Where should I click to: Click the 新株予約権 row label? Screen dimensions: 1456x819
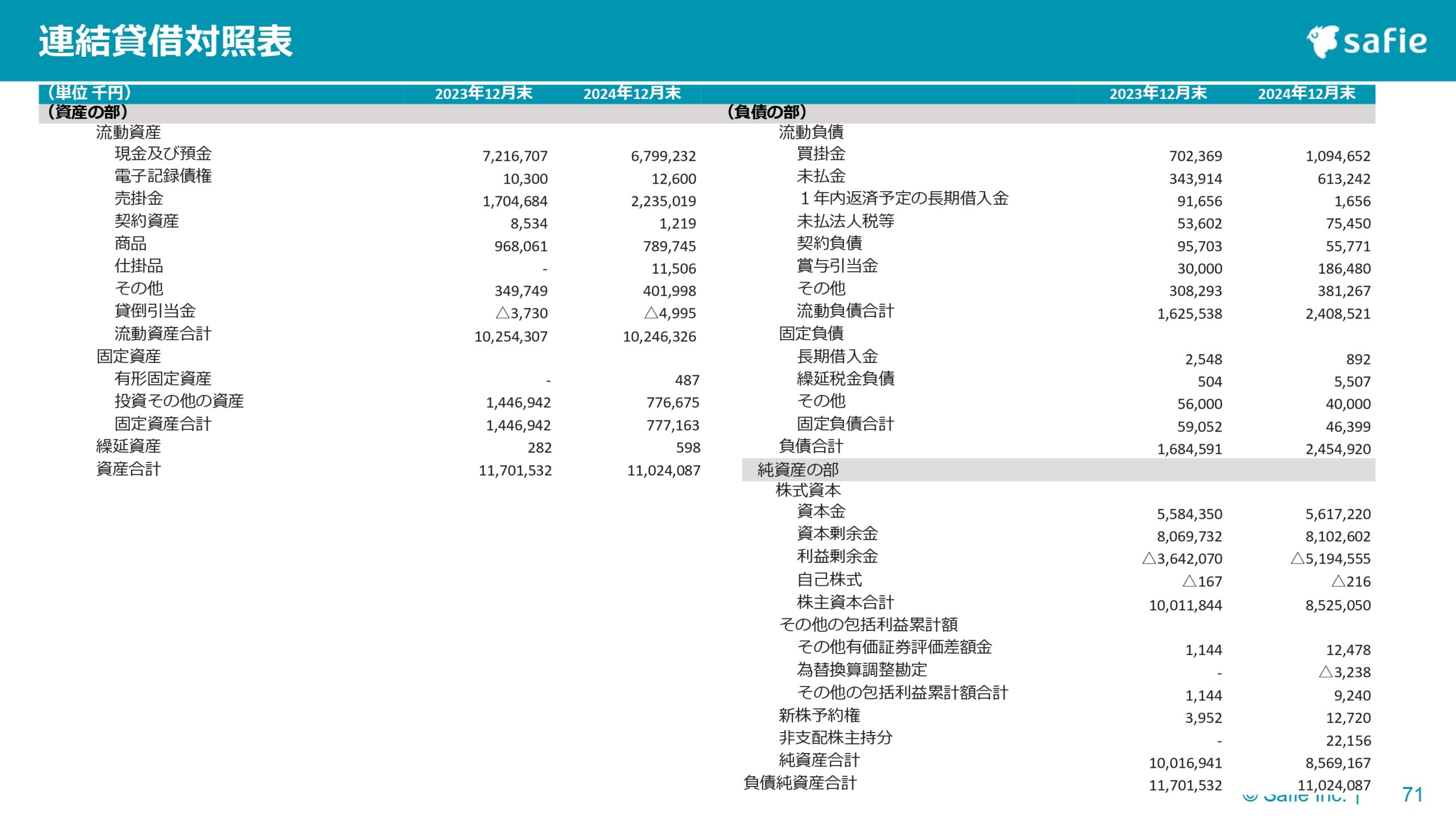819,715
